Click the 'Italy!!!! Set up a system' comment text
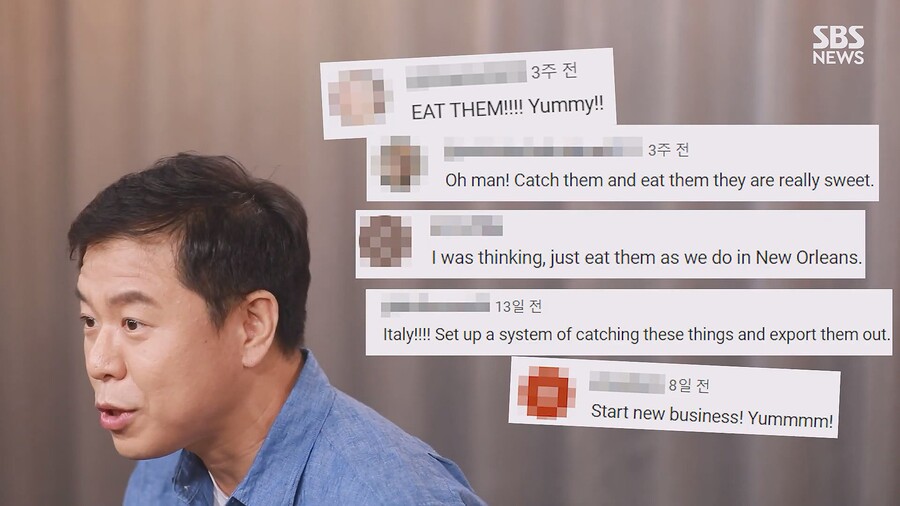 click(x=637, y=334)
